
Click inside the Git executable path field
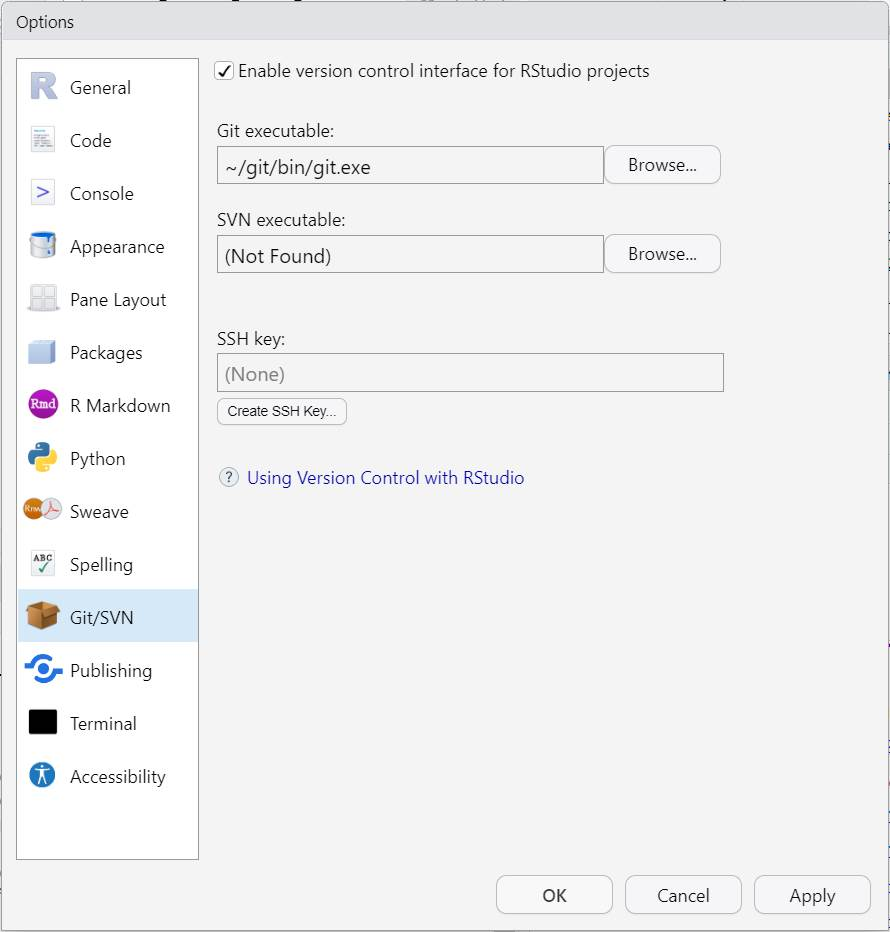[x=410, y=164]
